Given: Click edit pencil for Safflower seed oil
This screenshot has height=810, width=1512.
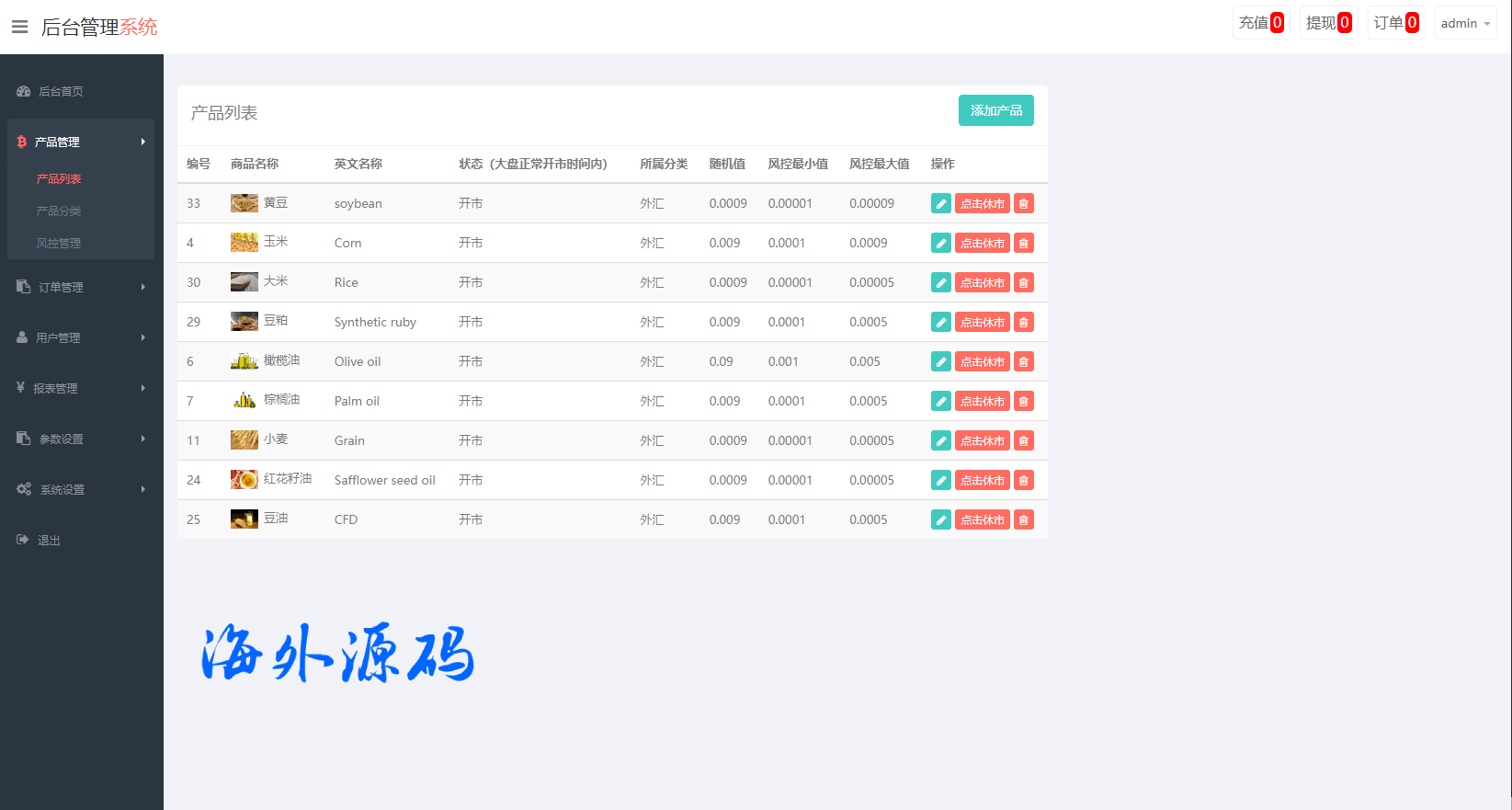Looking at the screenshot, I should click(940, 481).
